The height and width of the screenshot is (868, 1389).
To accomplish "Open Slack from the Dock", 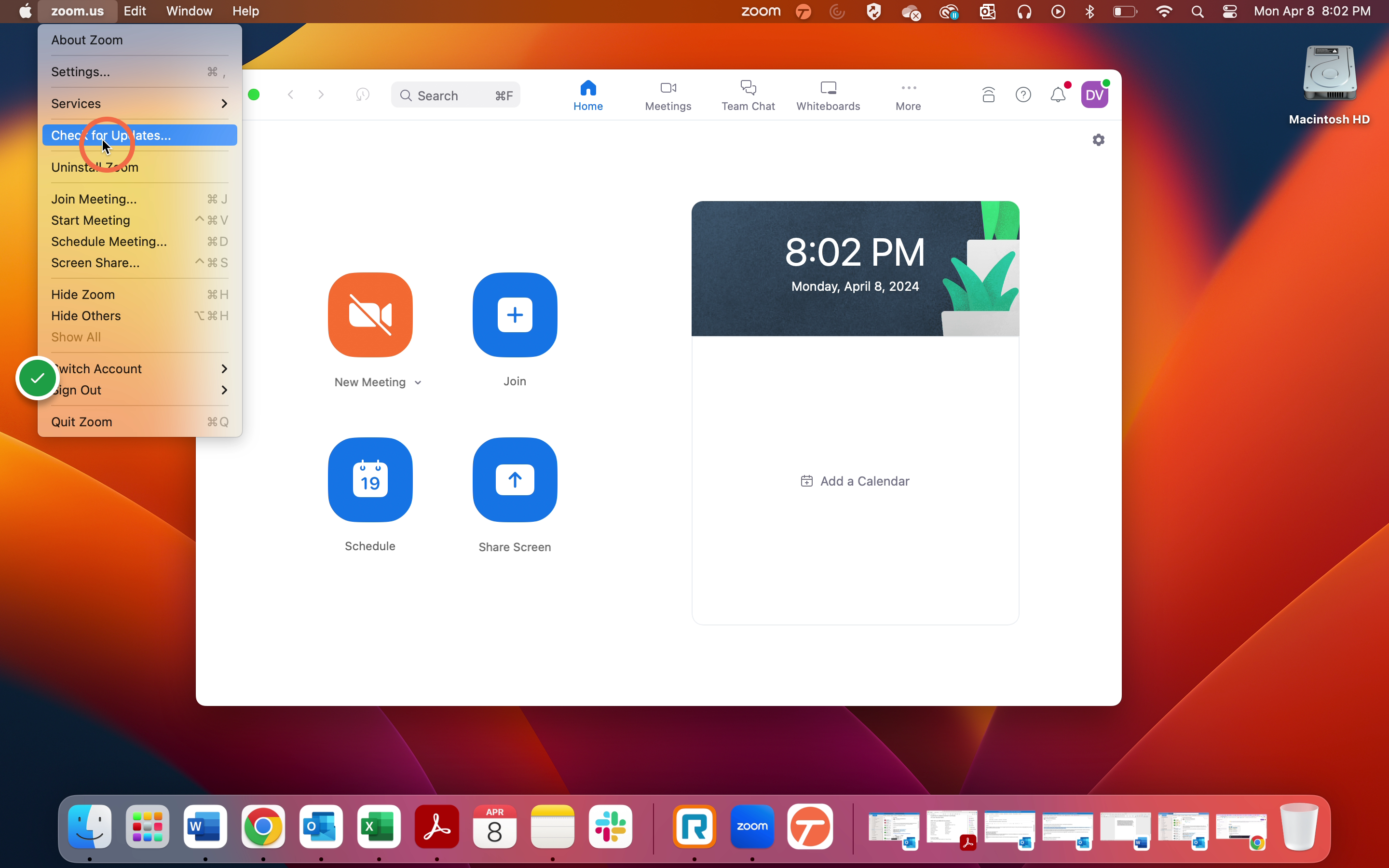I will coord(610,827).
